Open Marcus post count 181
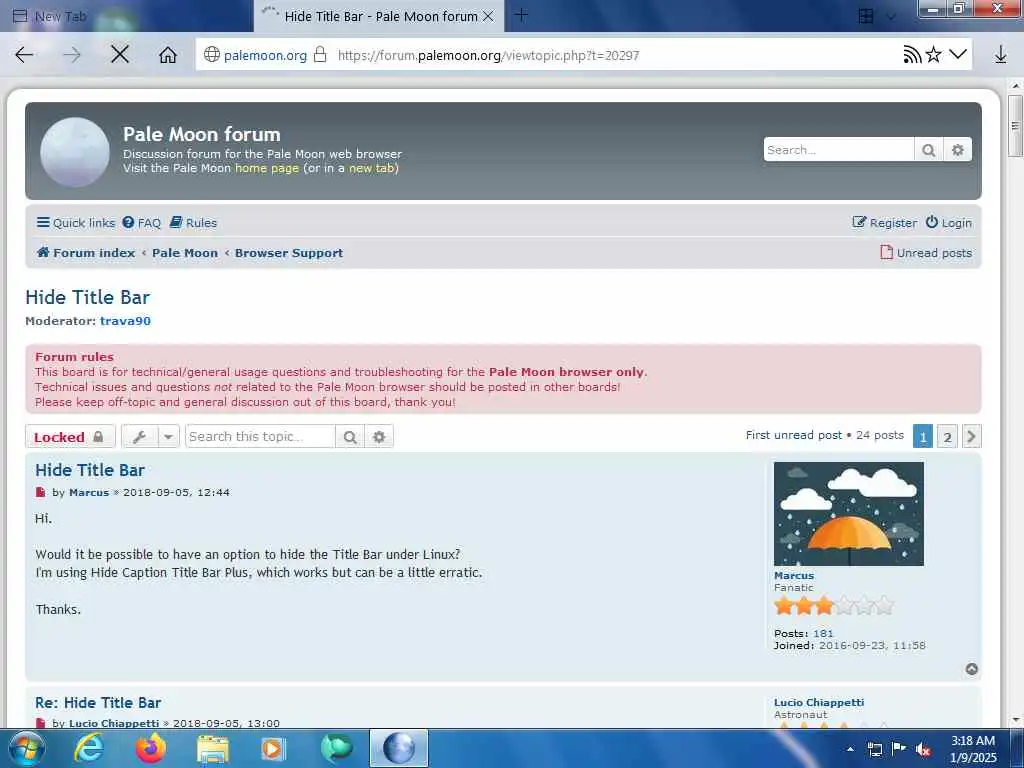The width and height of the screenshot is (1024, 768). [x=823, y=633]
